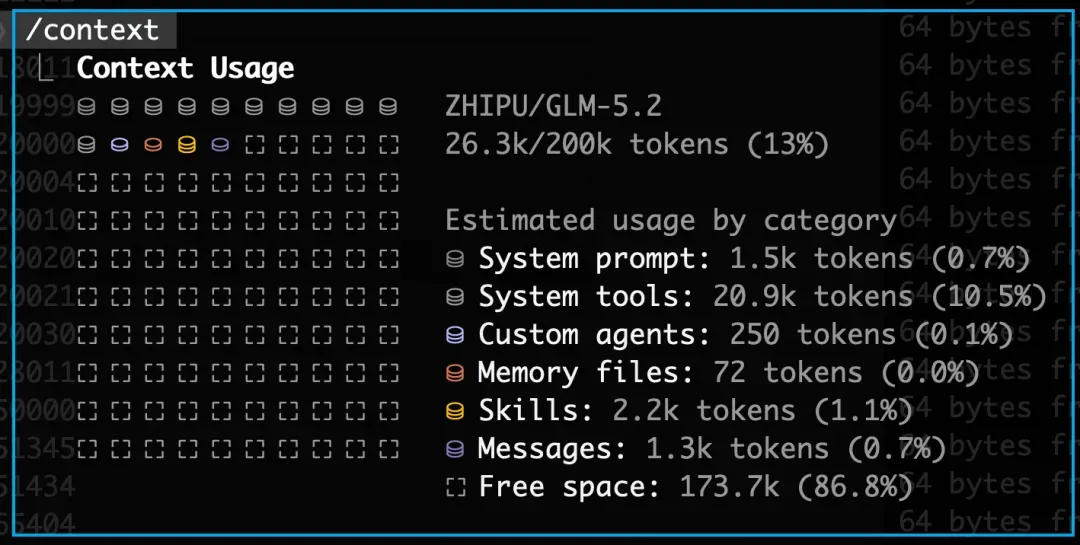Click the ZHIPU/GLM-5.2 model name

click(553, 106)
